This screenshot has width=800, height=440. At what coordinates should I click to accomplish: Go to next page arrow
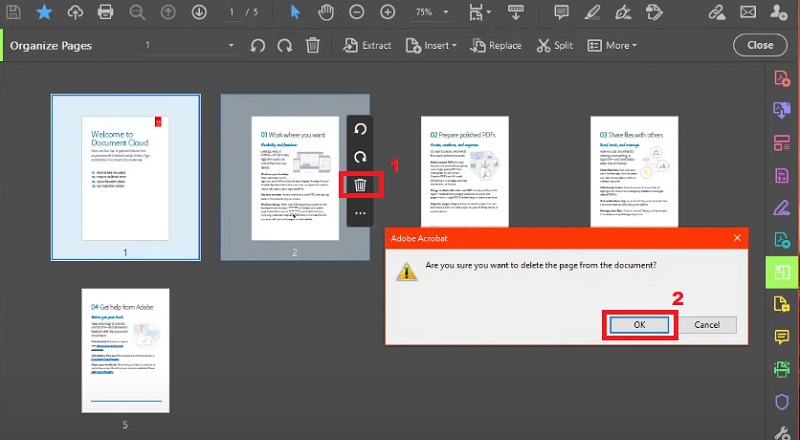199,12
